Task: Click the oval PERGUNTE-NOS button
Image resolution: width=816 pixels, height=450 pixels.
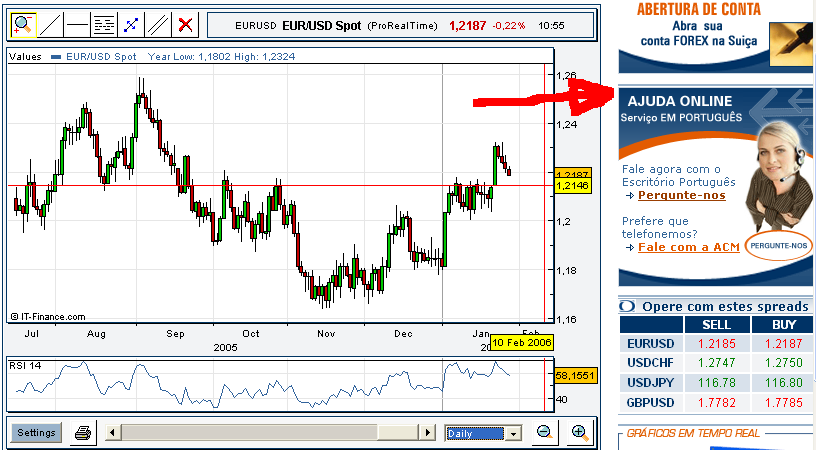Action: pyautogui.click(x=779, y=246)
